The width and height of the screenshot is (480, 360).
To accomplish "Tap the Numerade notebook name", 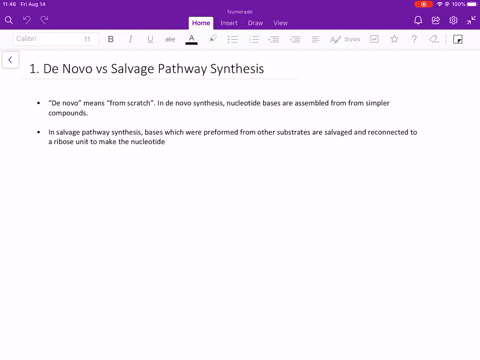I will (x=240, y=12).
